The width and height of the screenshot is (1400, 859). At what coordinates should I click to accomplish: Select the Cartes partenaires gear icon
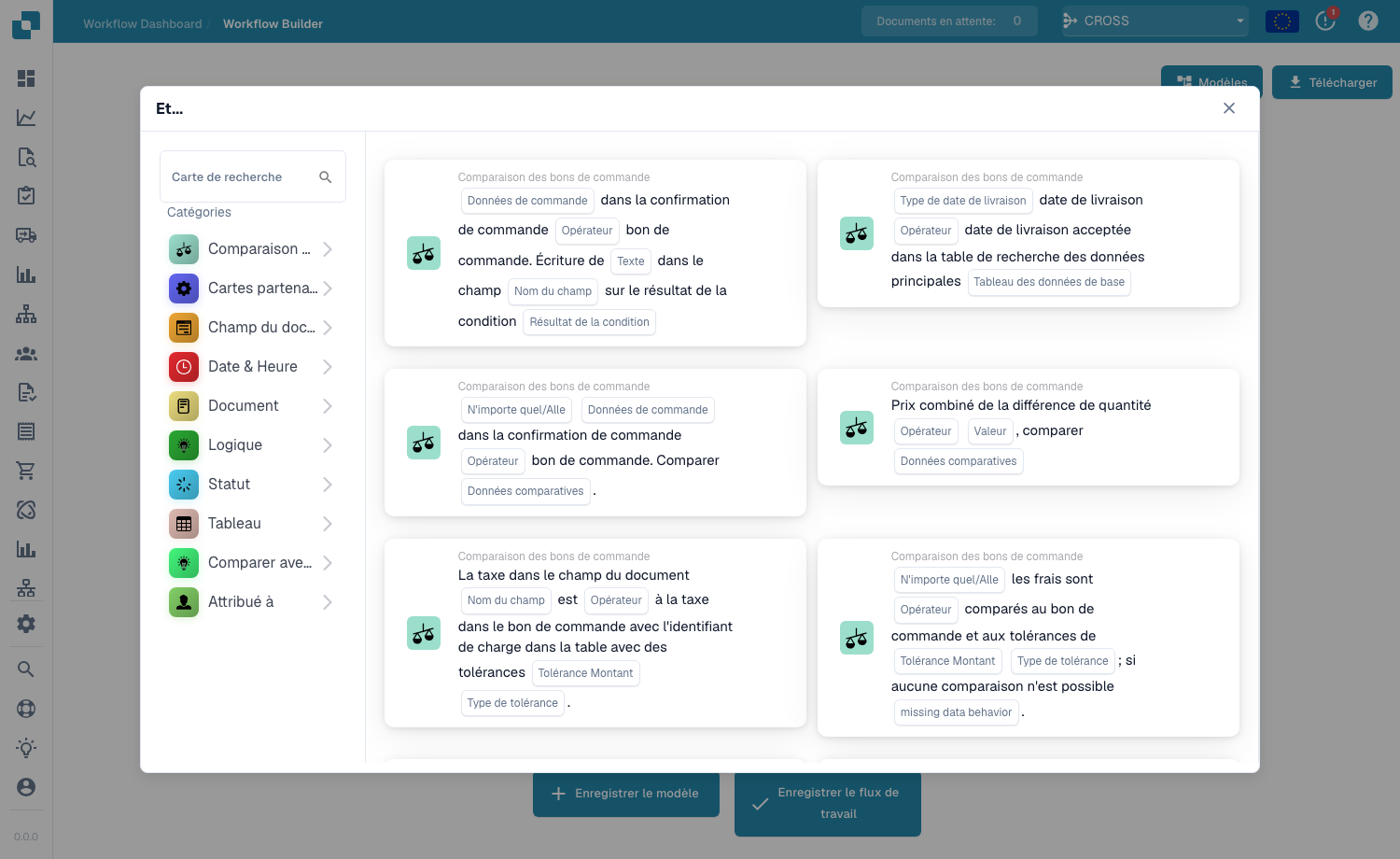(184, 289)
